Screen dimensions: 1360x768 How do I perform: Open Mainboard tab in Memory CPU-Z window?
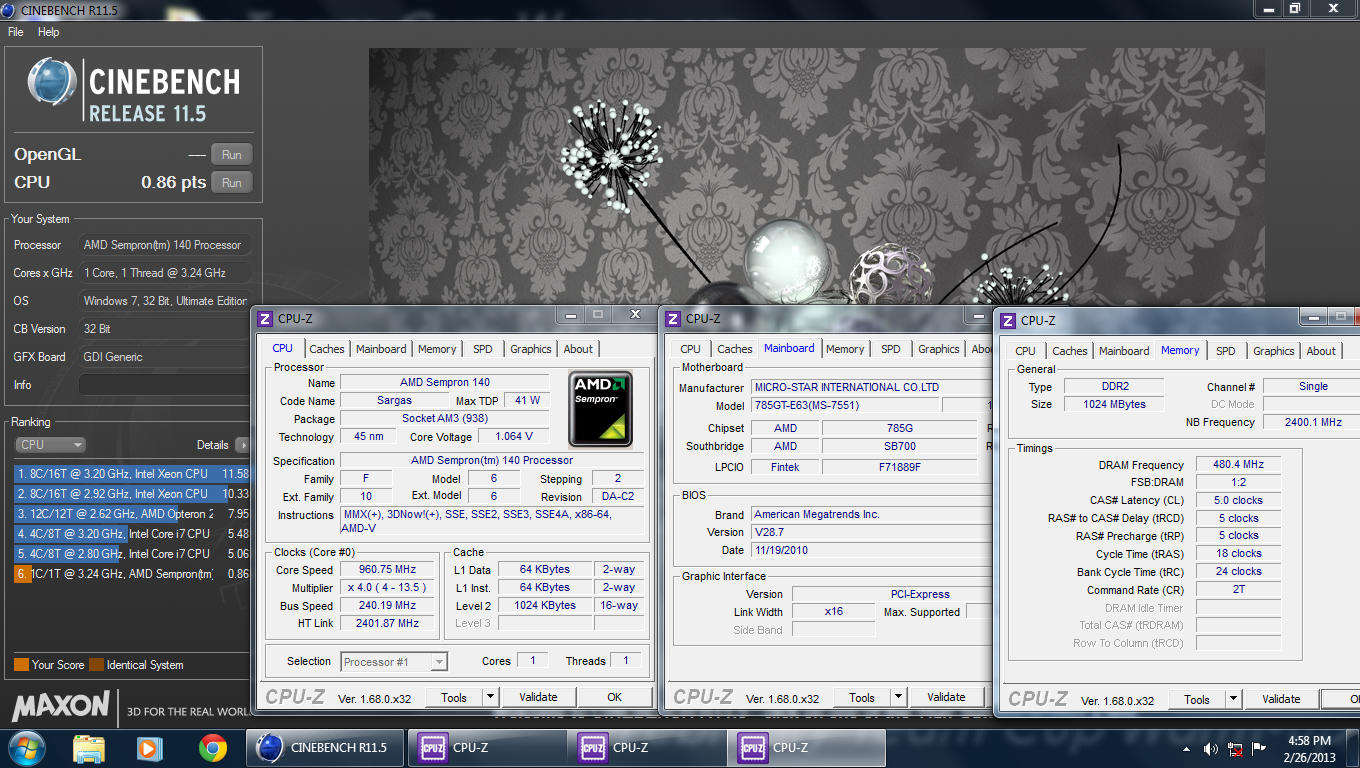point(1124,351)
